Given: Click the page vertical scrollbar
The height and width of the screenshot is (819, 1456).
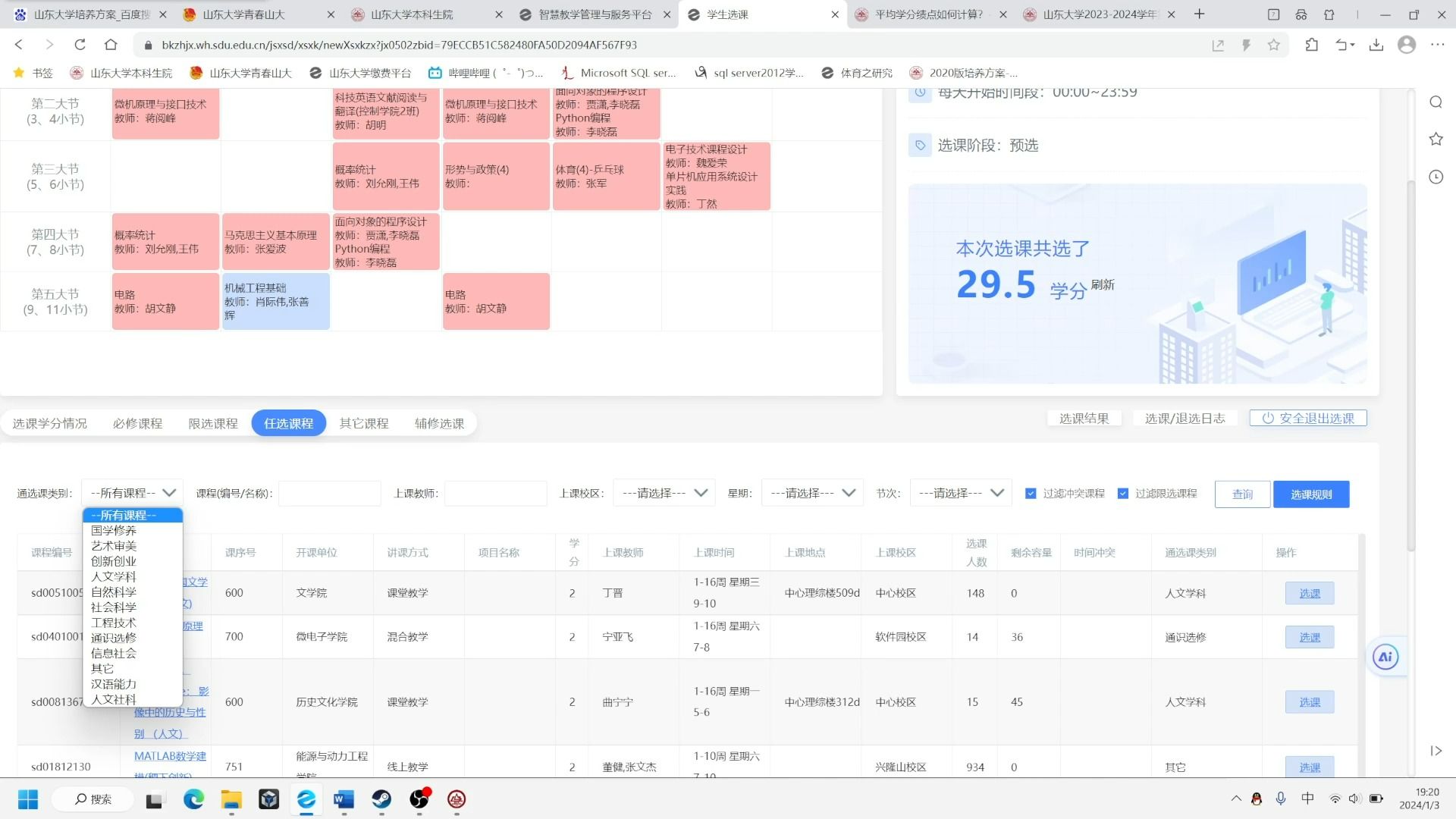Looking at the screenshot, I should 1410,364.
